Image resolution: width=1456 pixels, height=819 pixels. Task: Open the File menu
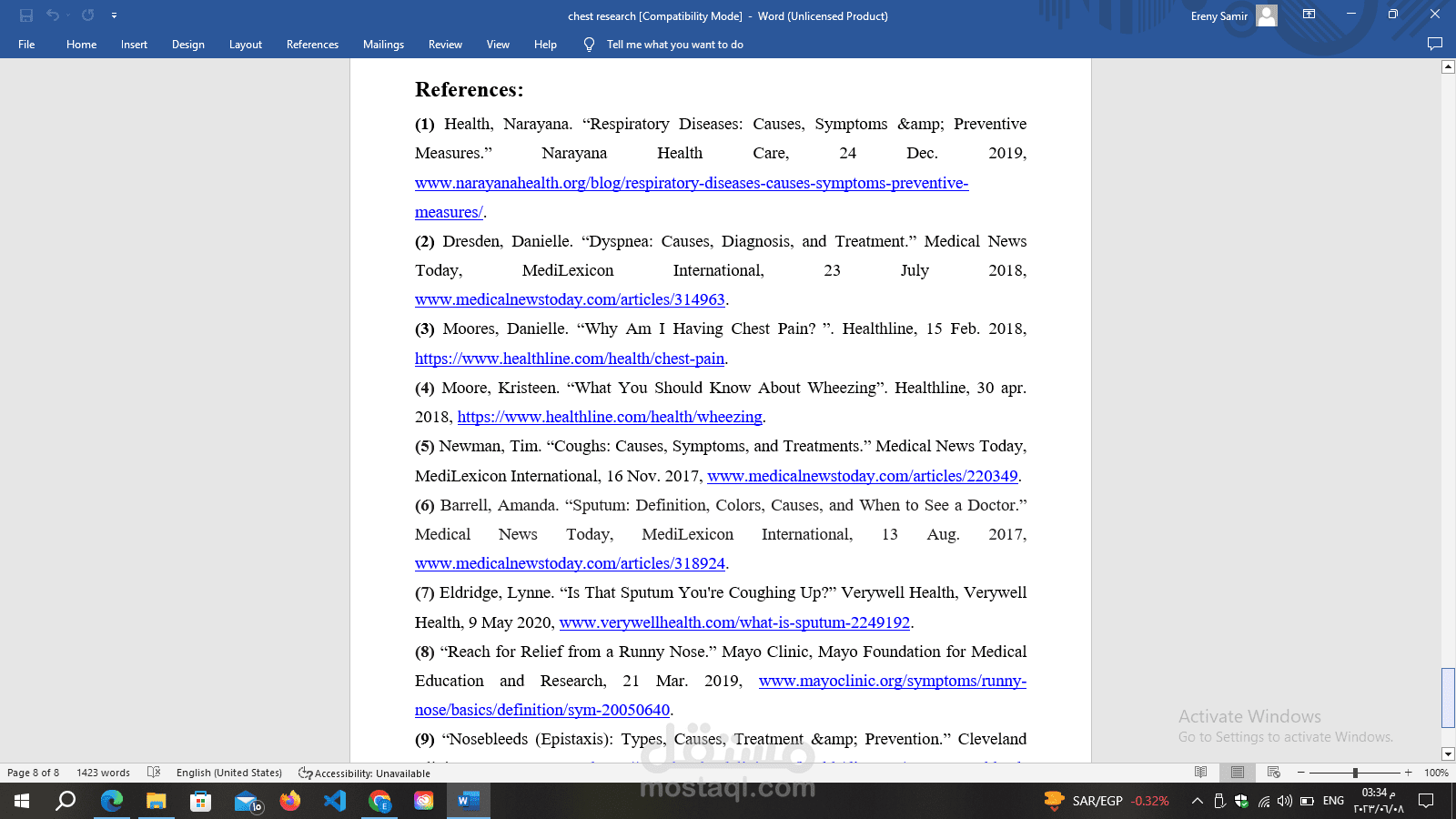[x=26, y=45]
